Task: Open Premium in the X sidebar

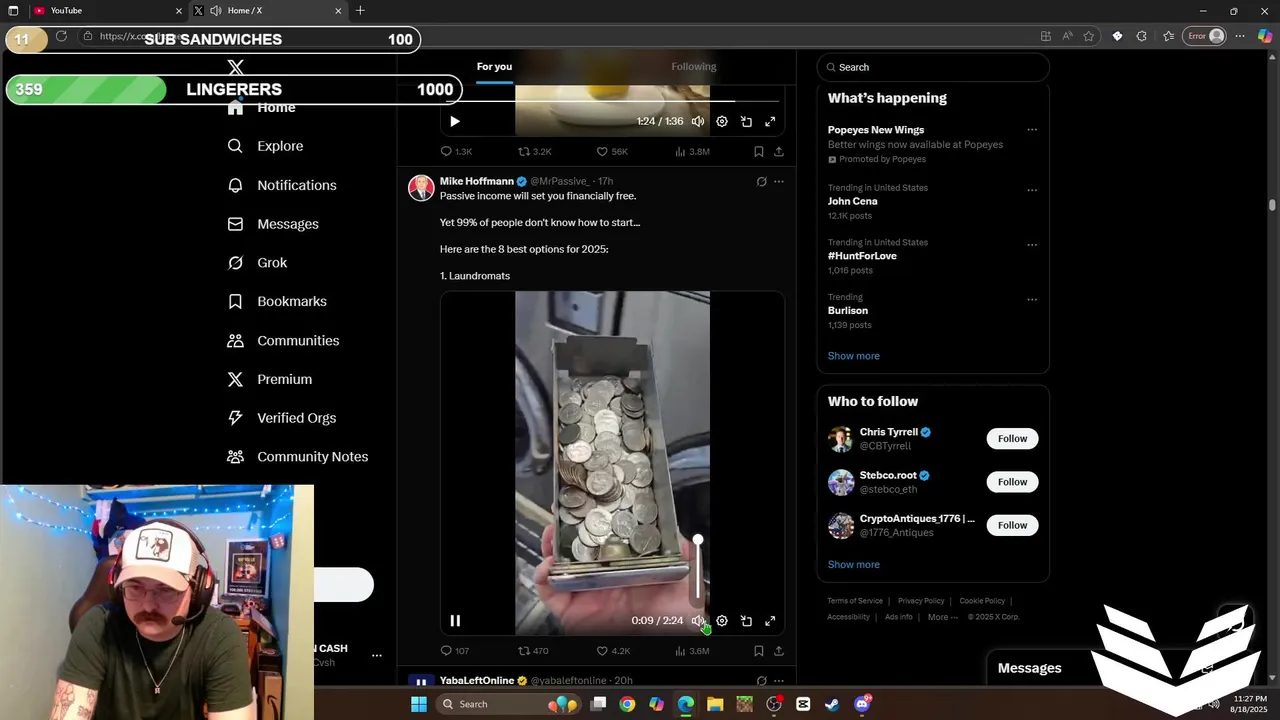Action: pos(270,379)
